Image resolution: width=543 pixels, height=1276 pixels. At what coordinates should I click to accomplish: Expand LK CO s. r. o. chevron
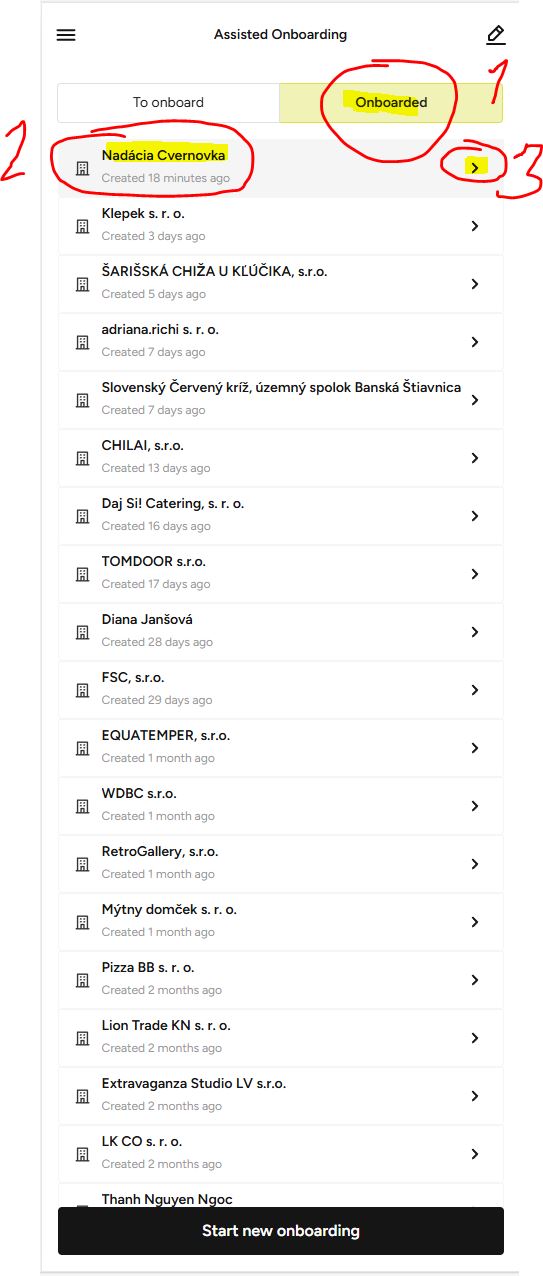[475, 1154]
